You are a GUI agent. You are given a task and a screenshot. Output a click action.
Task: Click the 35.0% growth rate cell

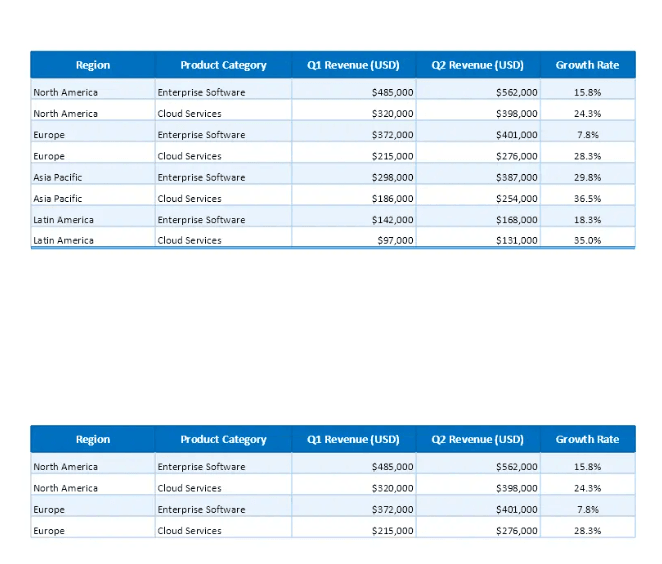tap(588, 237)
